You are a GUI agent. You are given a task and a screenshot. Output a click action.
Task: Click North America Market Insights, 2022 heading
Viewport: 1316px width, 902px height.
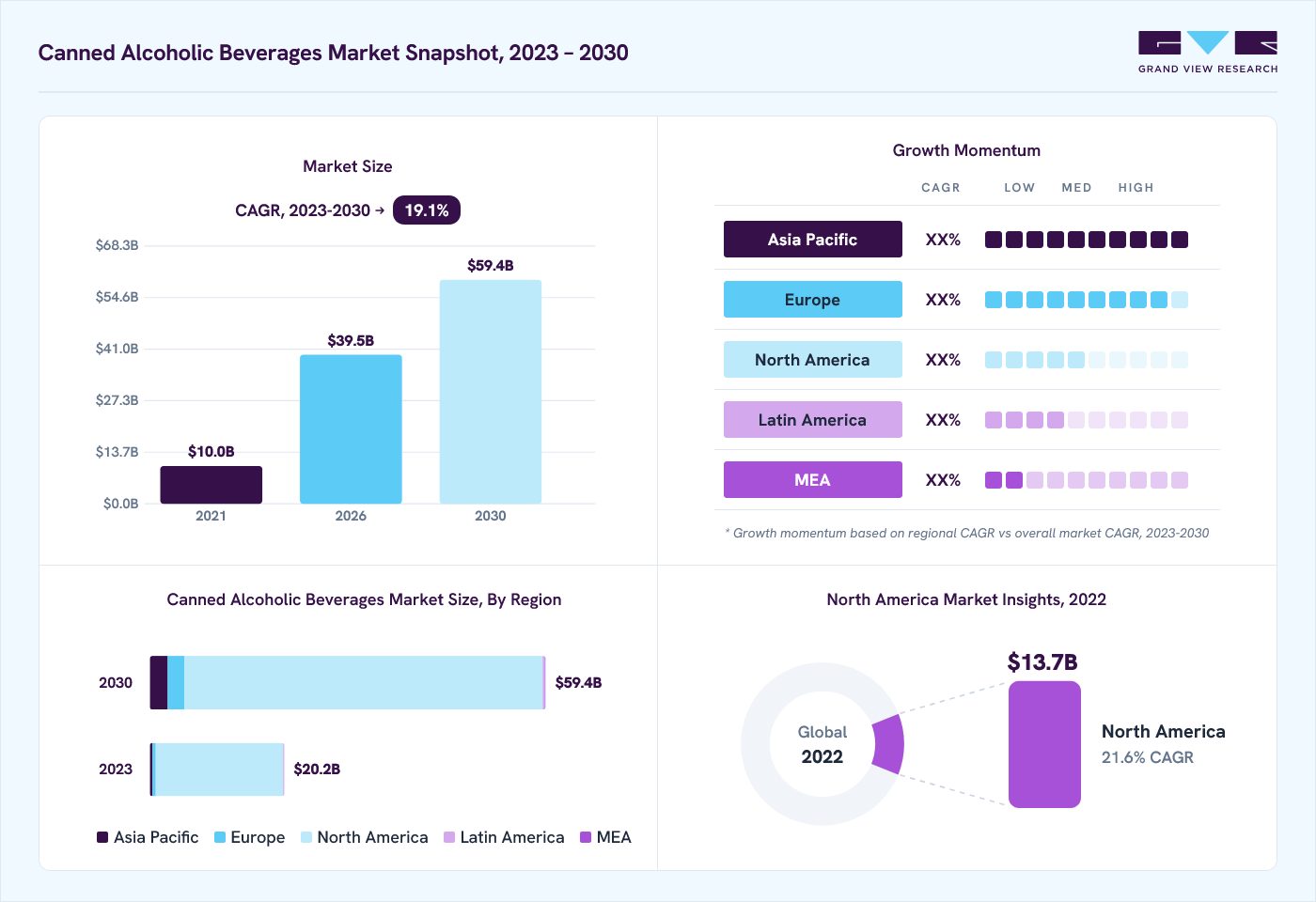click(x=966, y=599)
